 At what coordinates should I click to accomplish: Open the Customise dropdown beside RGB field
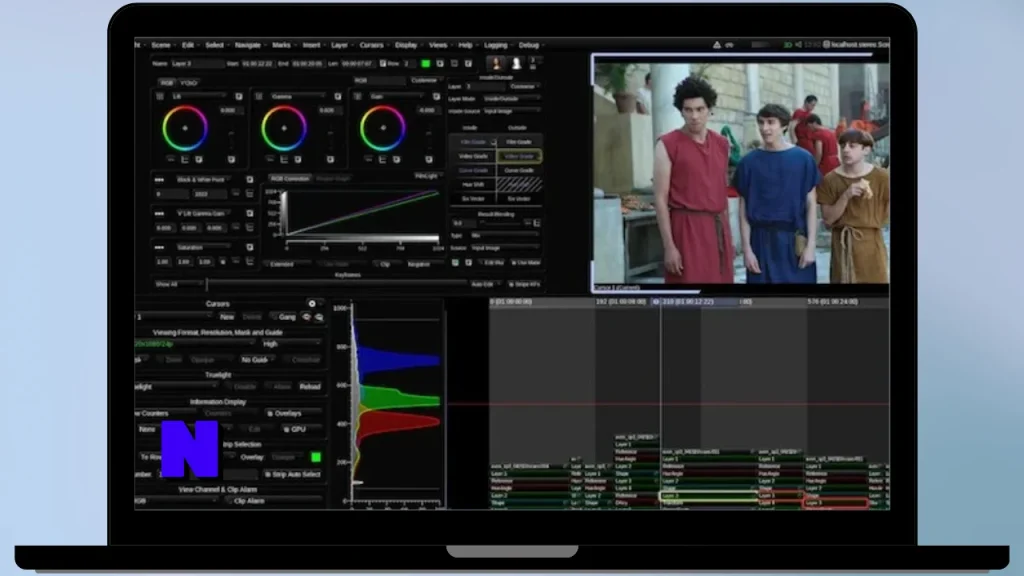(425, 80)
